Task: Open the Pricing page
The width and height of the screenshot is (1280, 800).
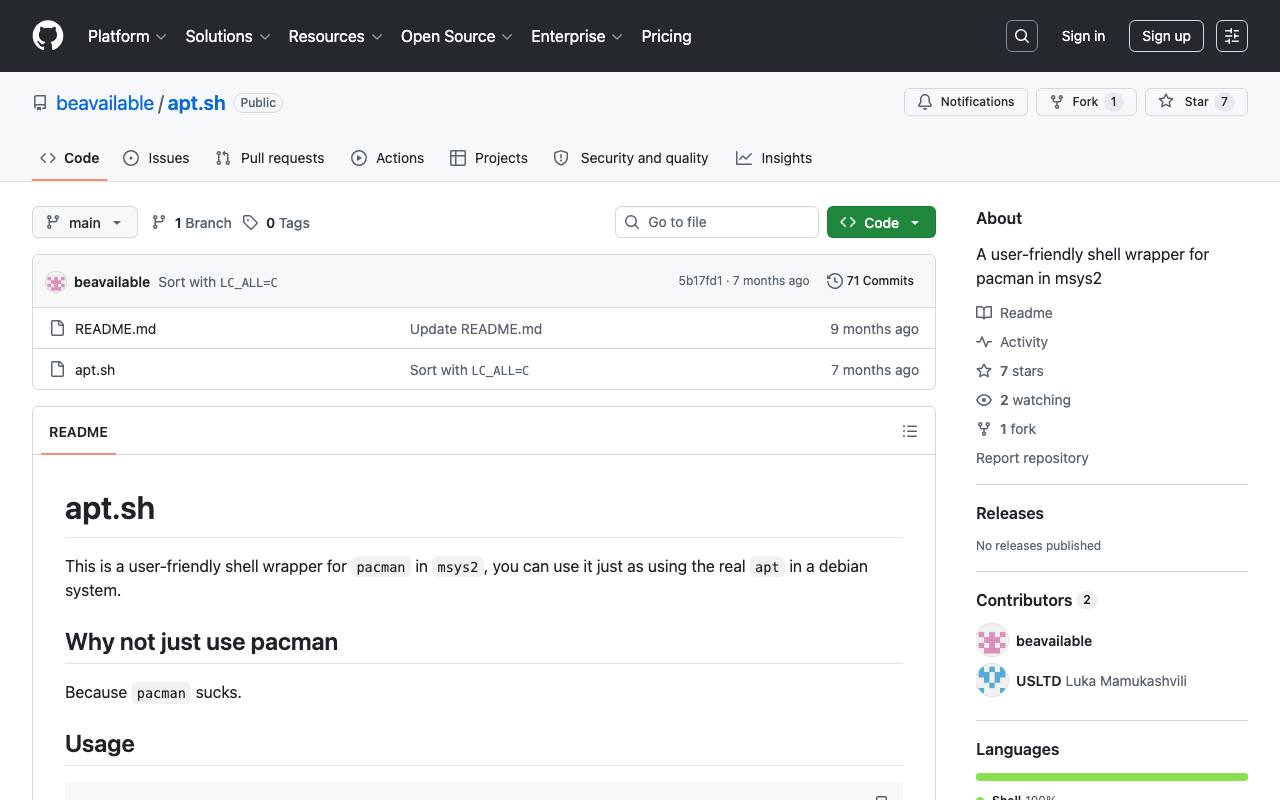Action: 666,36
